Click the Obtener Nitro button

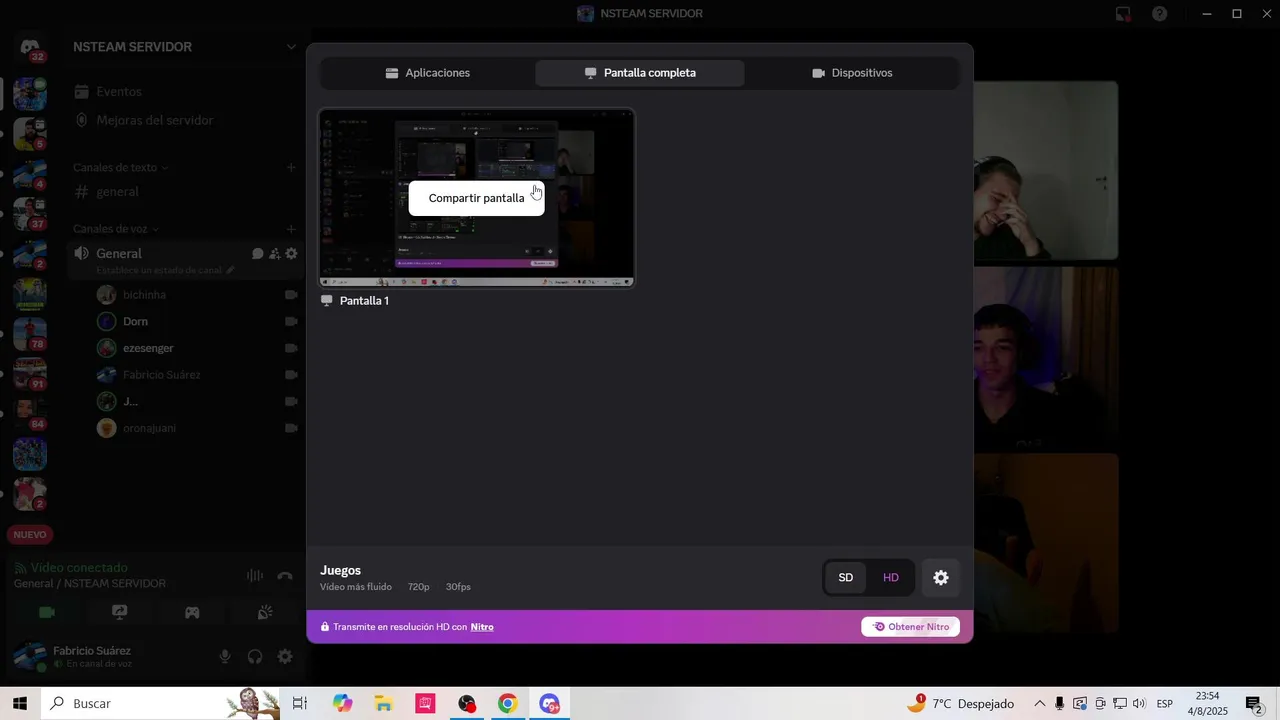click(911, 627)
